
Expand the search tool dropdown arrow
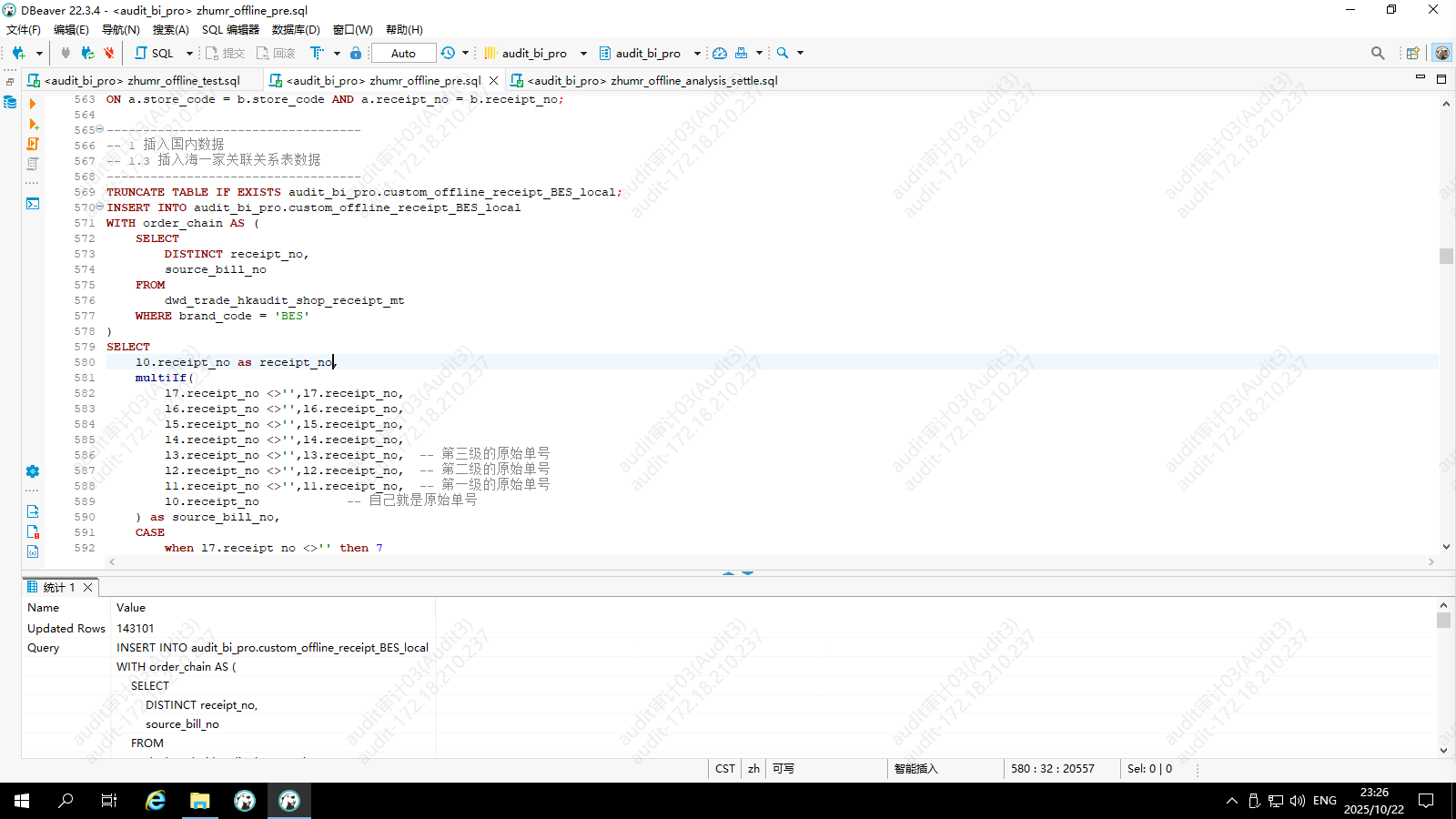(x=801, y=53)
